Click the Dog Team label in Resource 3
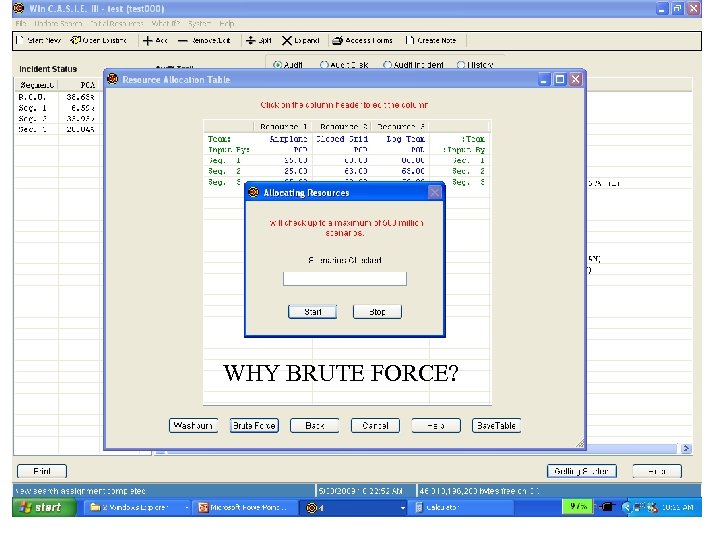Viewport: 720px width, 540px height. pos(405,139)
